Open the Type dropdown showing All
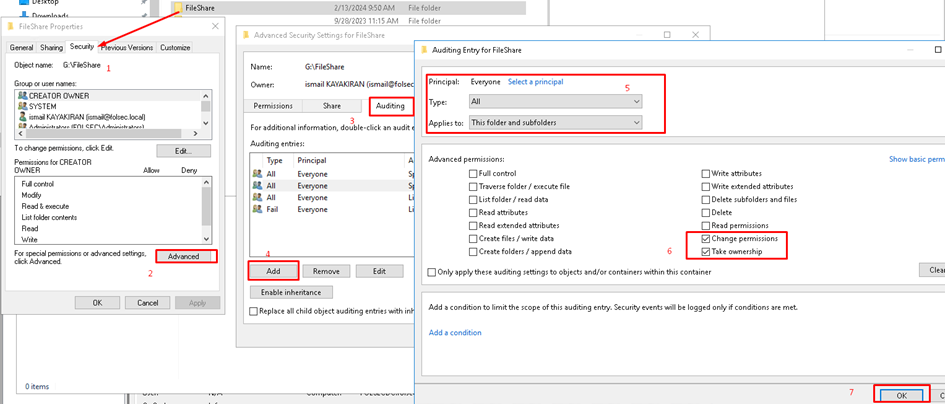 tap(556, 102)
